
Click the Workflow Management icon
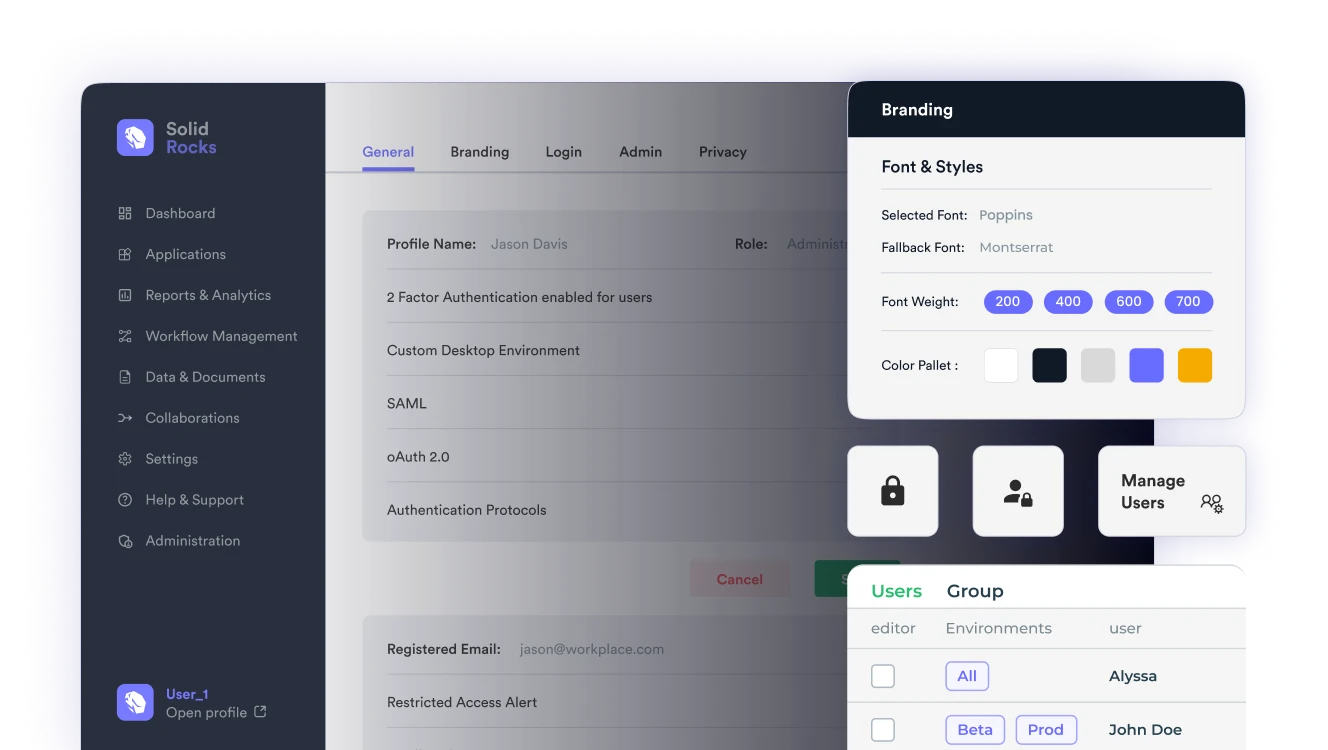[x=125, y=336]
